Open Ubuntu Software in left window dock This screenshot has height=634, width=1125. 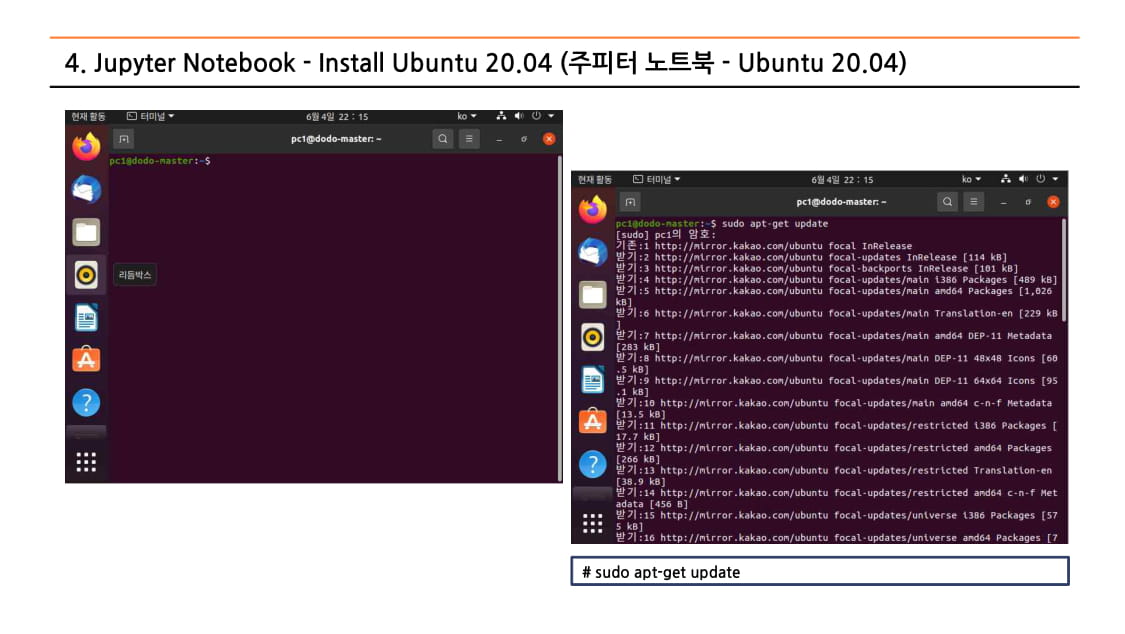86,359
